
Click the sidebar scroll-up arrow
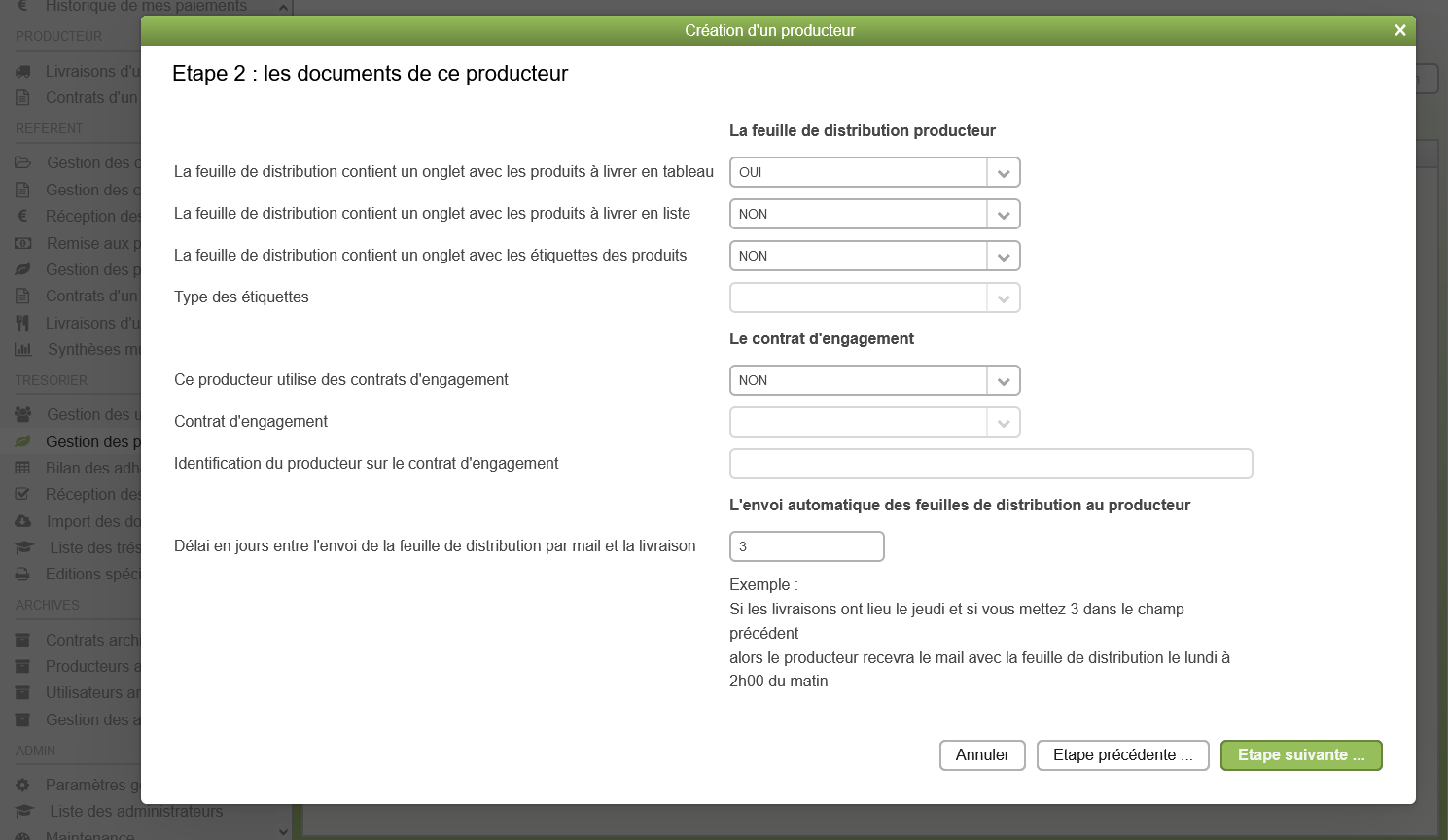click(x=283, y=8)
